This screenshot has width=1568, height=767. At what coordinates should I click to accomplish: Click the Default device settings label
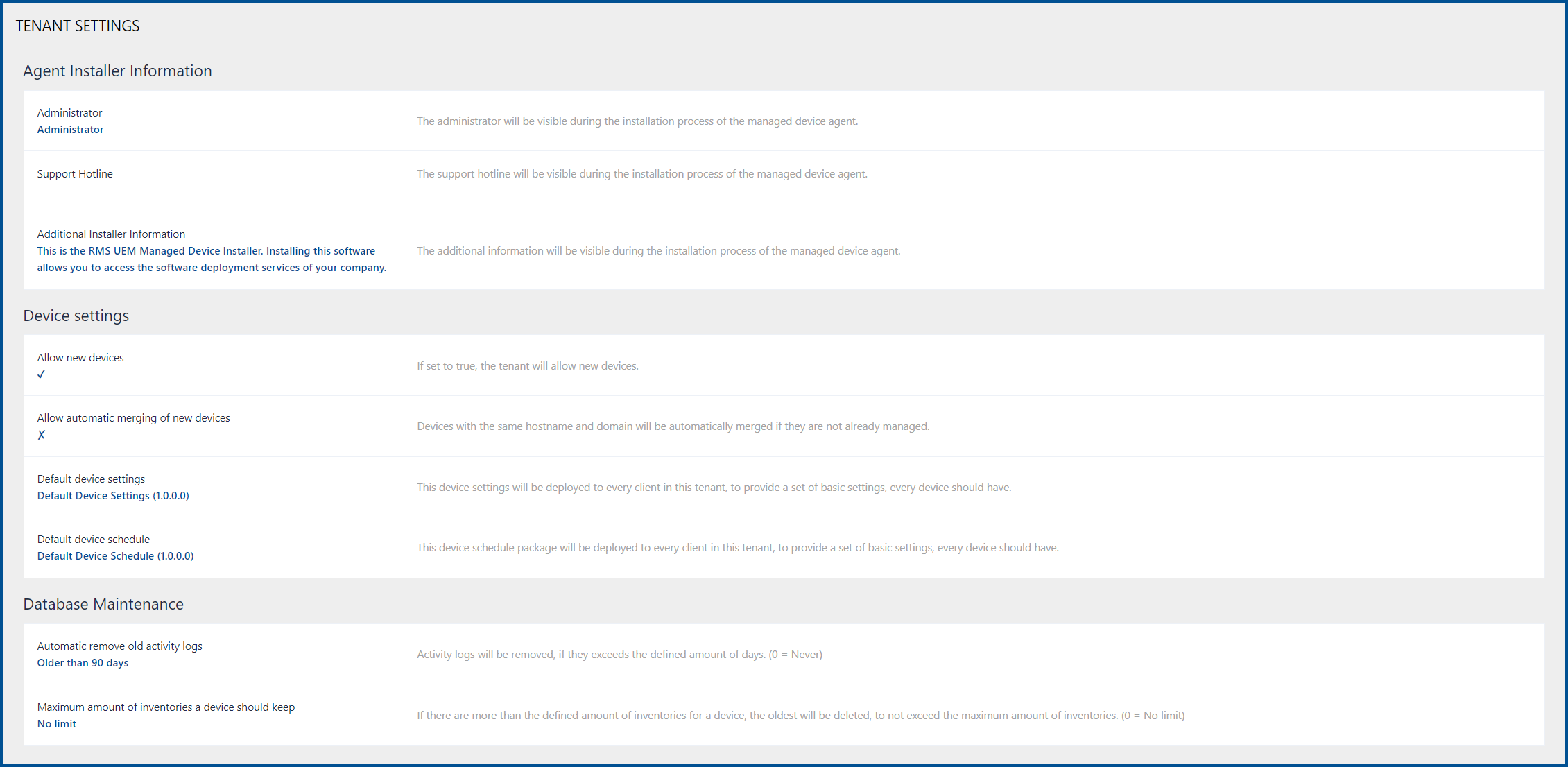pyautogui.click(x=91, y=479)
